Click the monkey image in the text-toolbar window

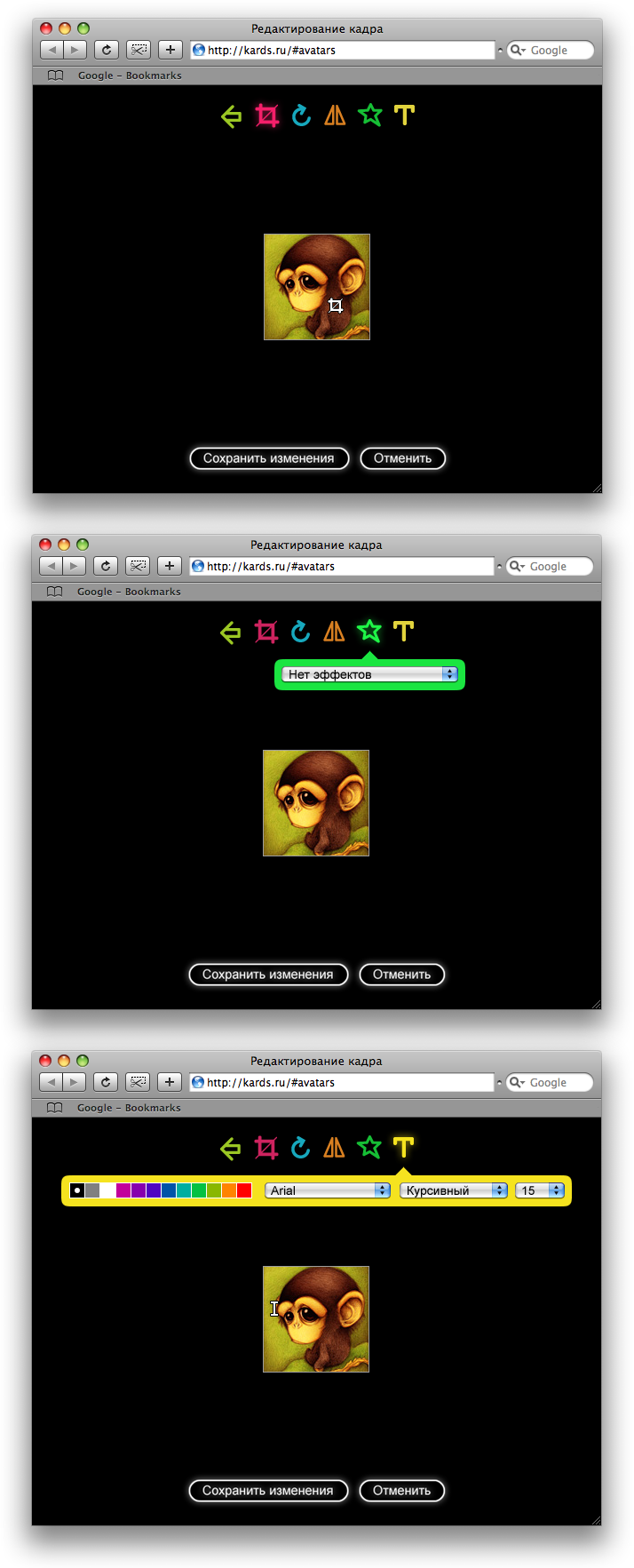click(x=316, y=1319)
